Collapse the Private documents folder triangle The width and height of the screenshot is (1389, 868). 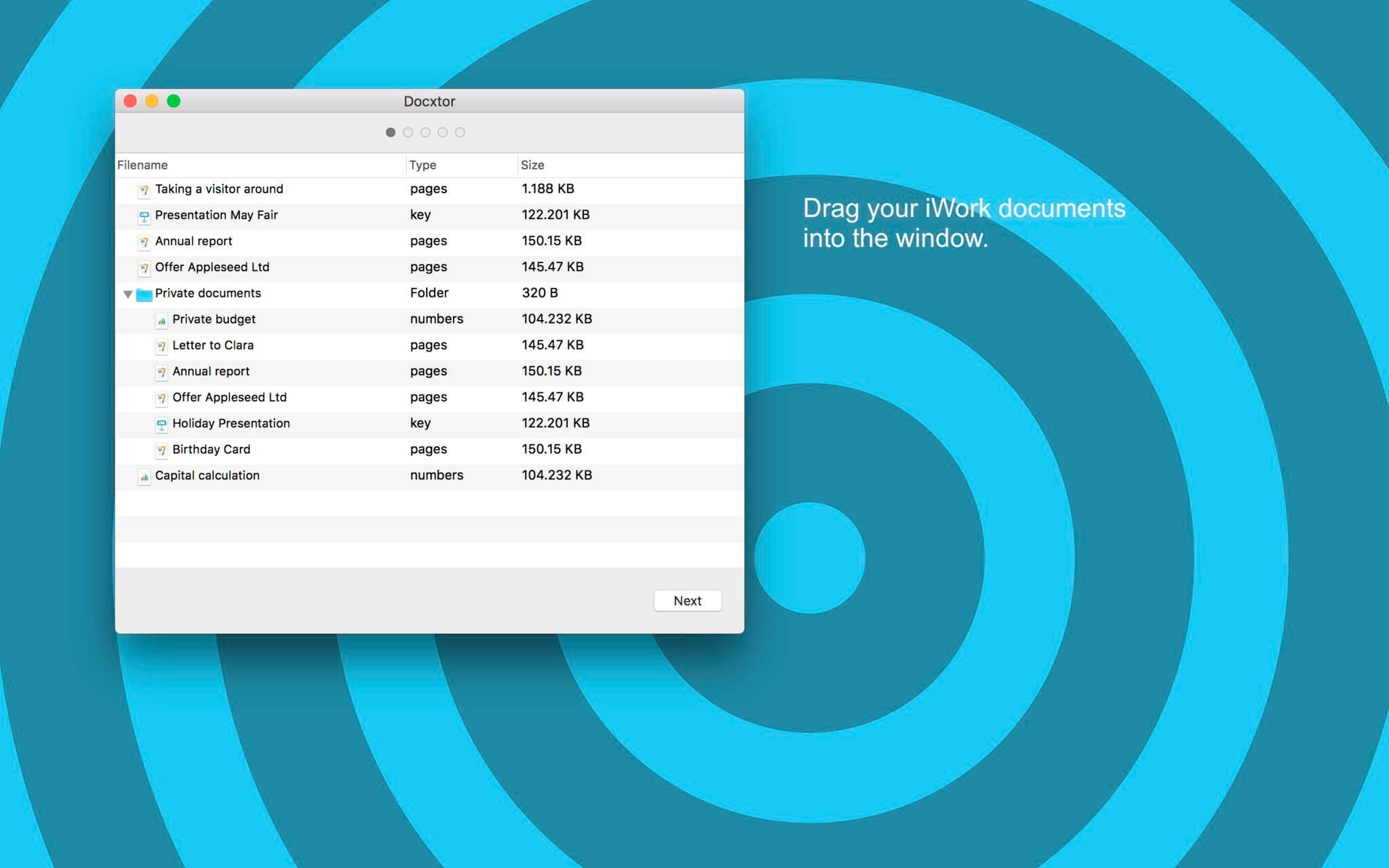pyautogui.click(x=128, y=294)
